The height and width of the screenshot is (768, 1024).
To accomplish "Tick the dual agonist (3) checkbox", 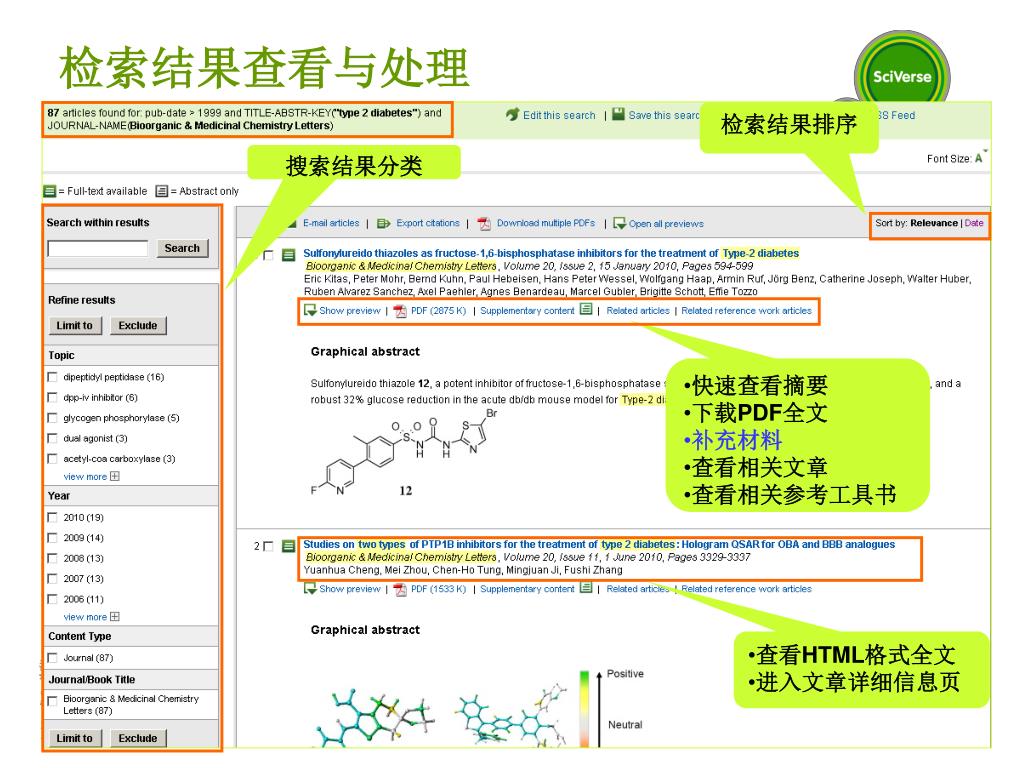I will [x=52, y=438].
